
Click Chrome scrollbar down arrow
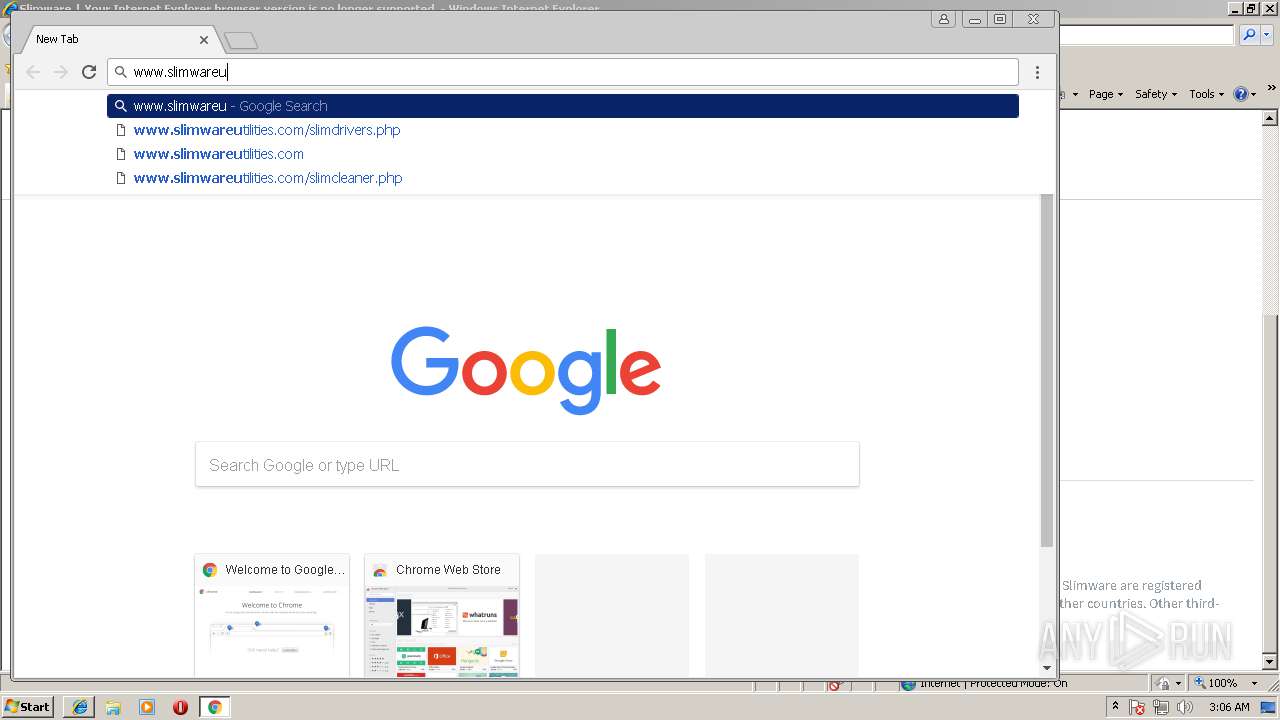1047,668
